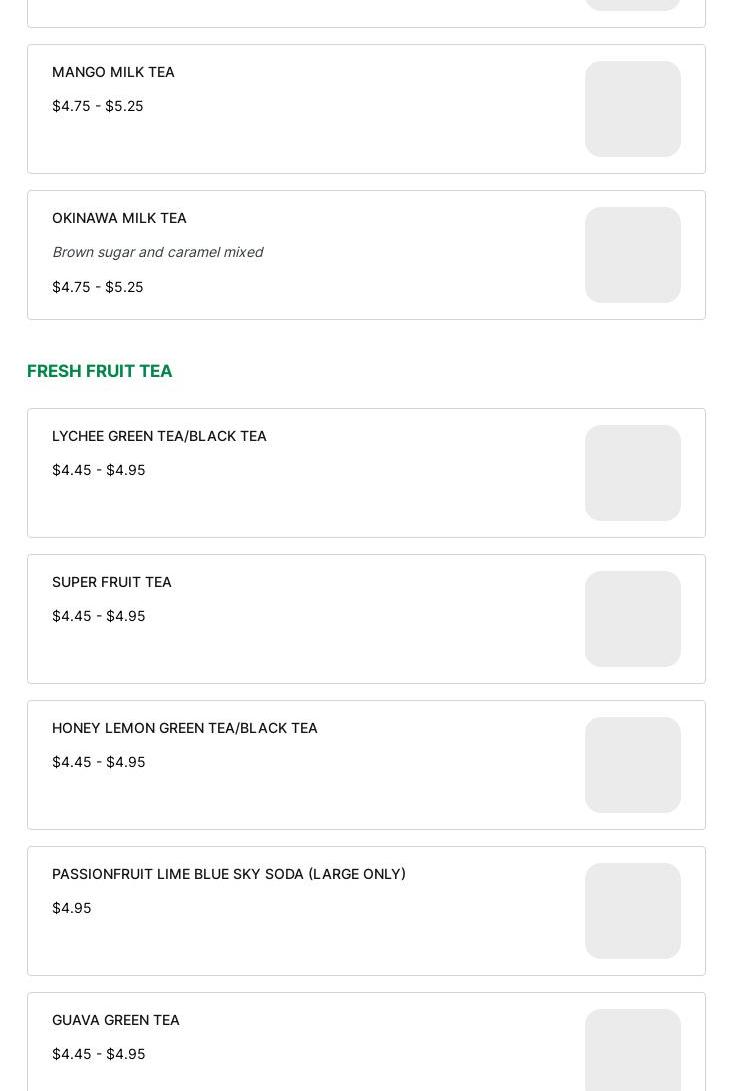The width and height of the screenshot is (733, 1091).
Task: Click the Guava Green Tea thumbnail placeholder
Action: tap(632, 1050)
